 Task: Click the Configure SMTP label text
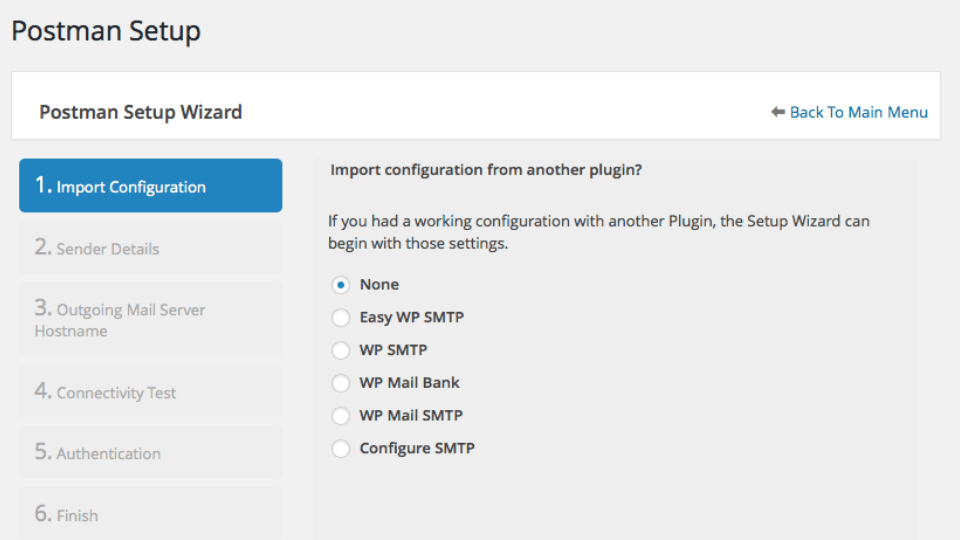coord(417,448)
